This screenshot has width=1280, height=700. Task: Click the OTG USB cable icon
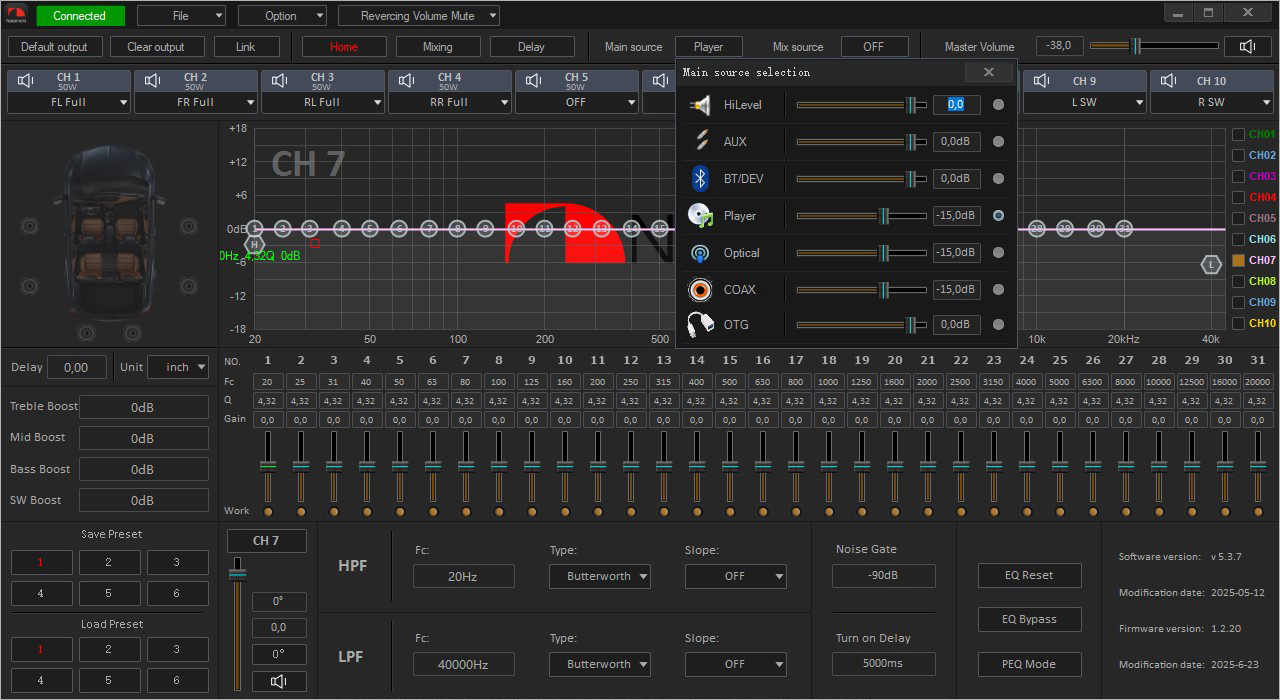701,325
